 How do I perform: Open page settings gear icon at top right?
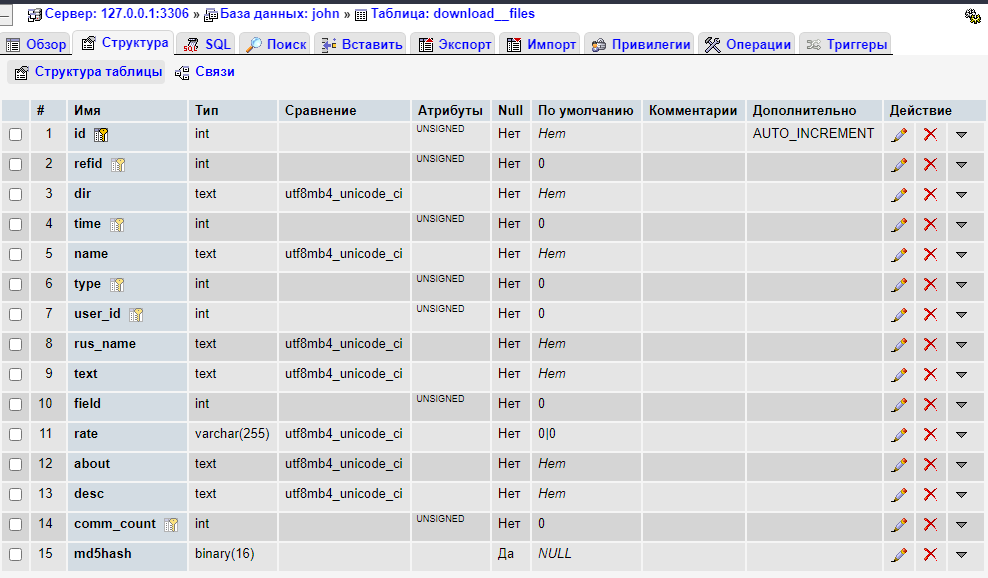tap(972, 16)
